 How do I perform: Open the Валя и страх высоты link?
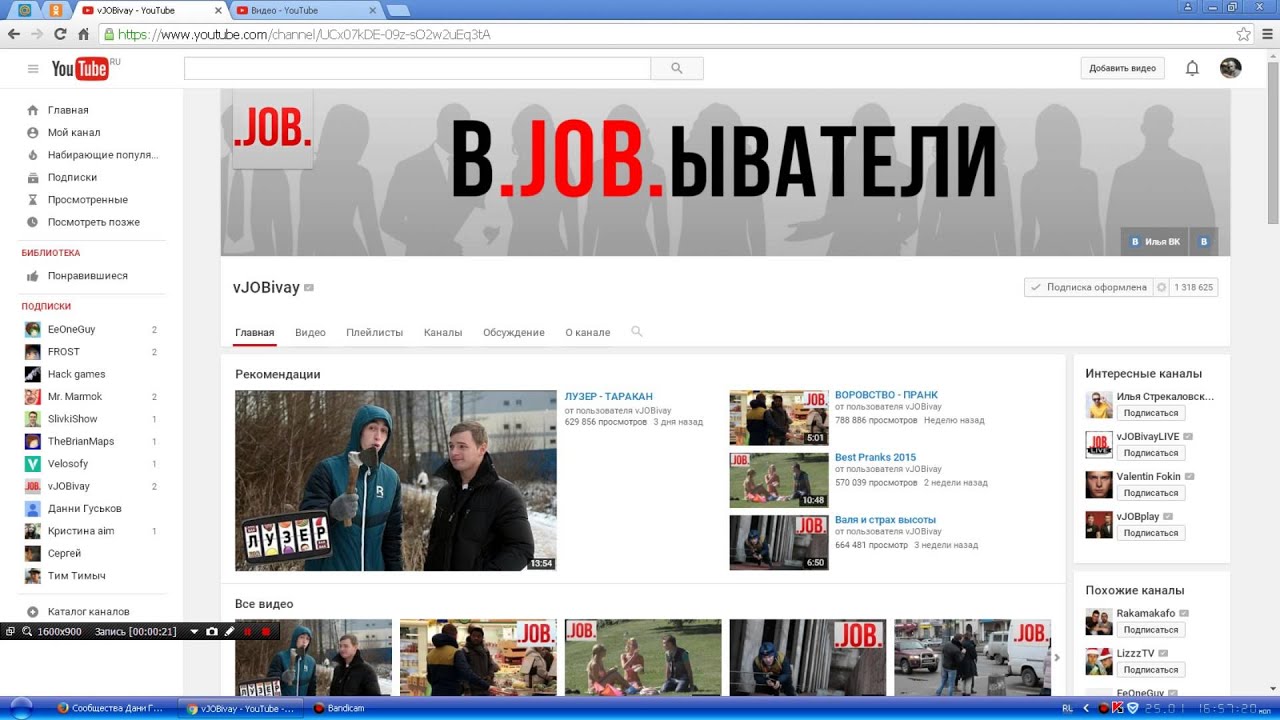[885, 520]
